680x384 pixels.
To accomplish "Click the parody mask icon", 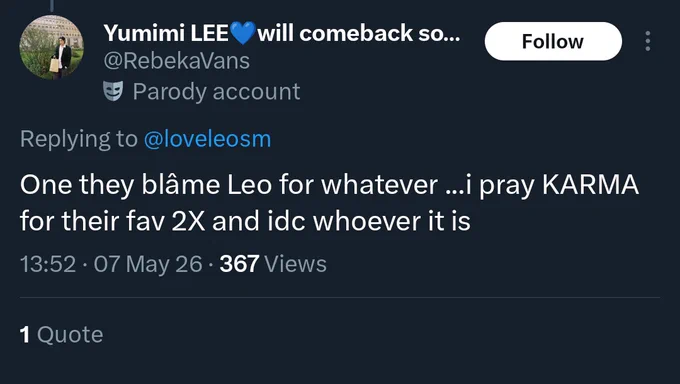I will [x=113, y=91].
